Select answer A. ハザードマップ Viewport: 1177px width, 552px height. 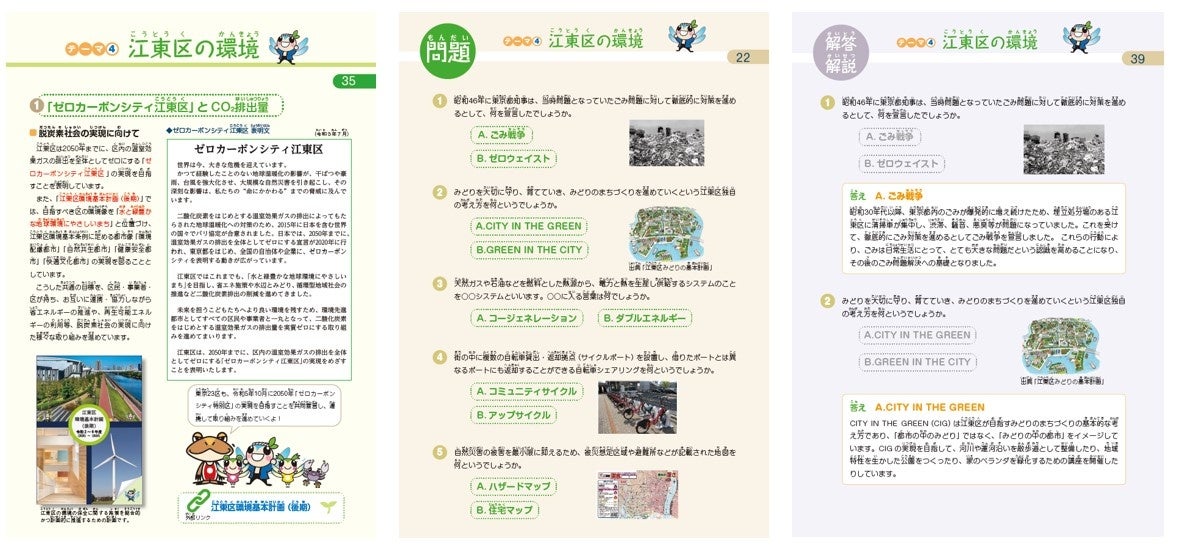pos(513,487)
